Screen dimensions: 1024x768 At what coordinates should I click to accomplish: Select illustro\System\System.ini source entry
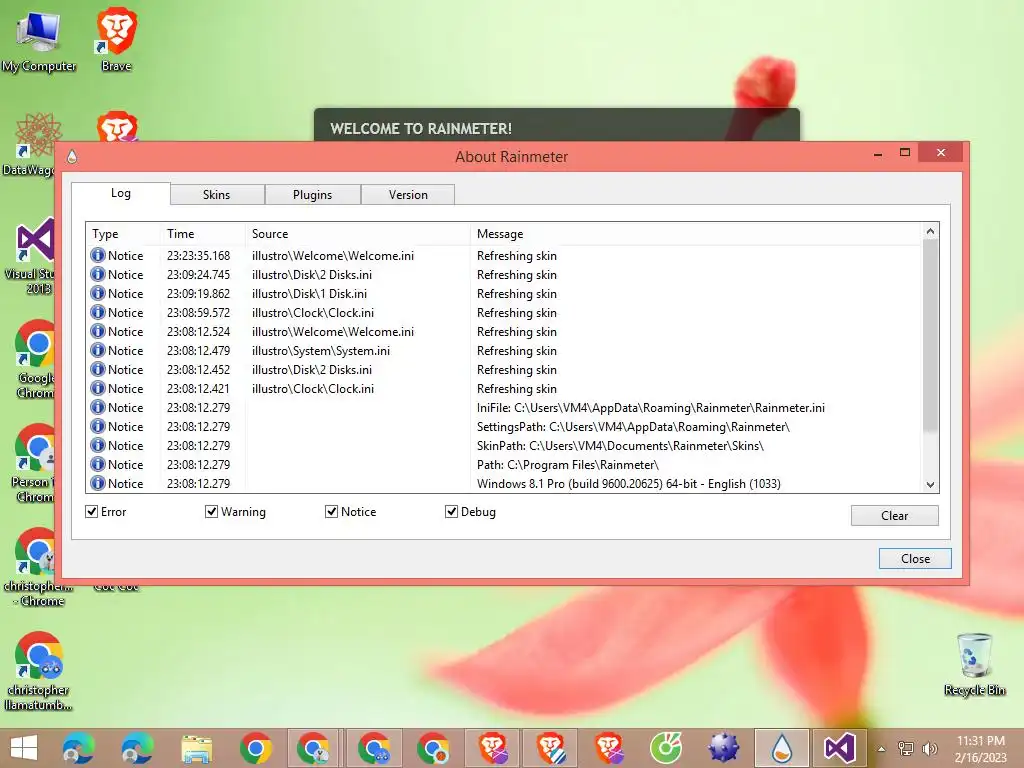point(321,351)
